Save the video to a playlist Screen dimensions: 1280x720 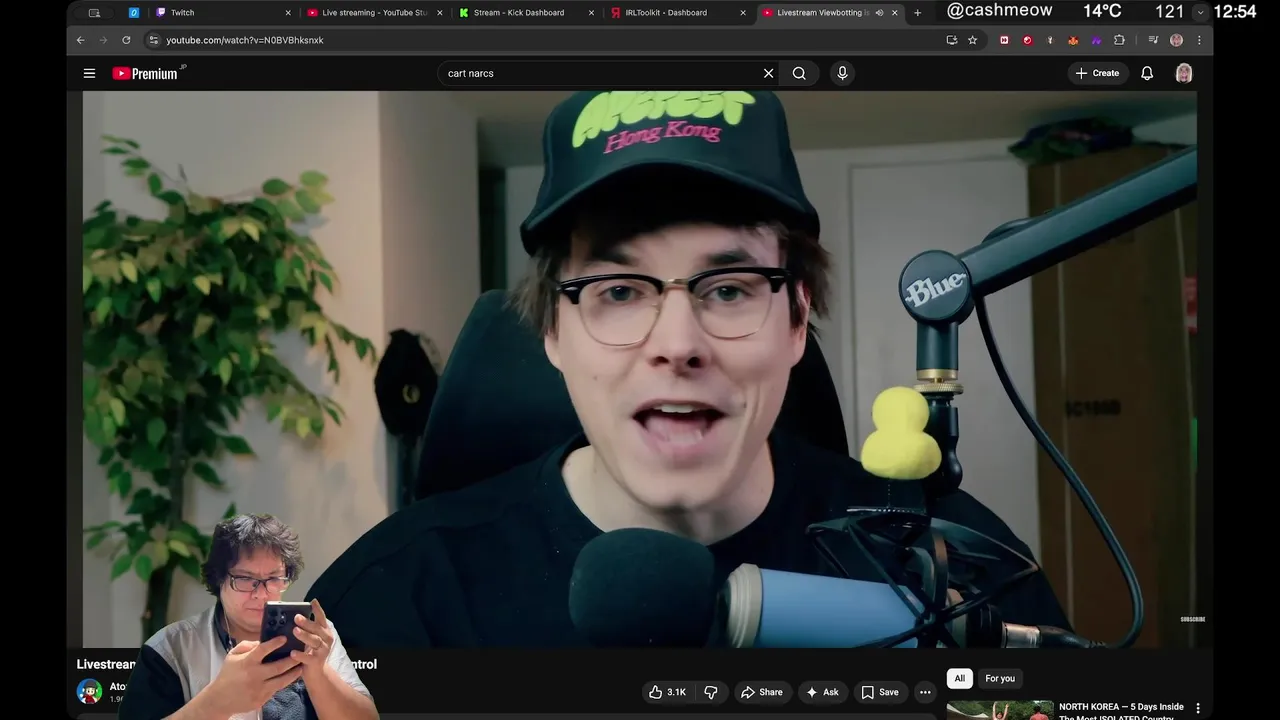point(880,692)
